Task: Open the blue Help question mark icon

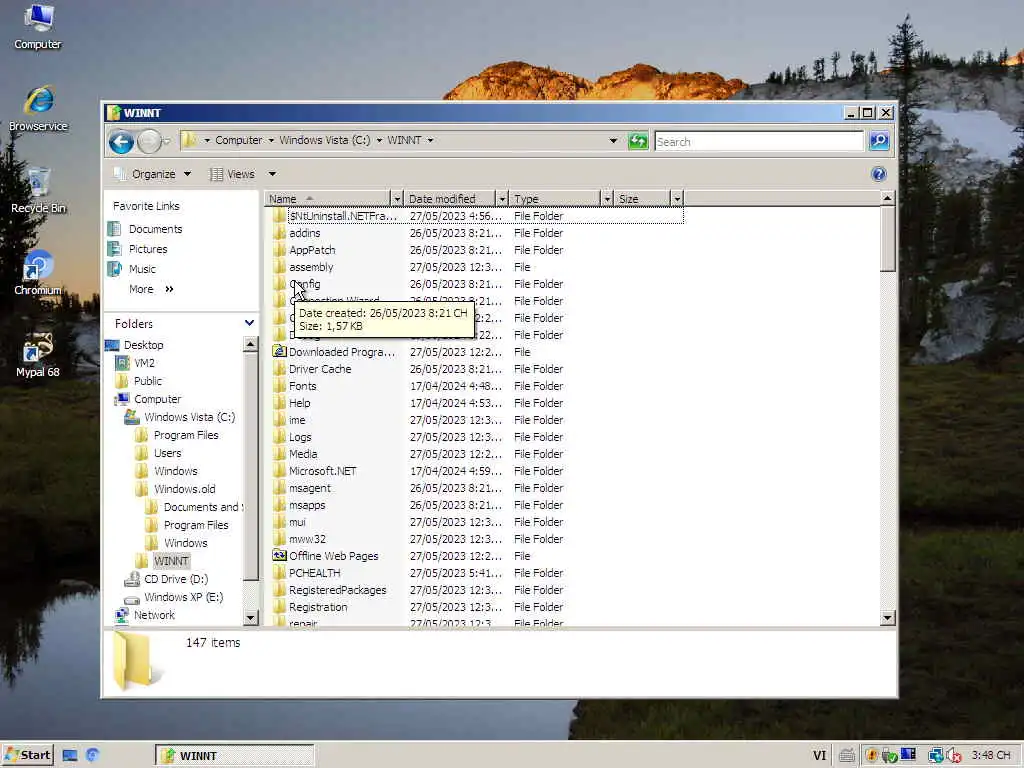Action: point(878,174)
